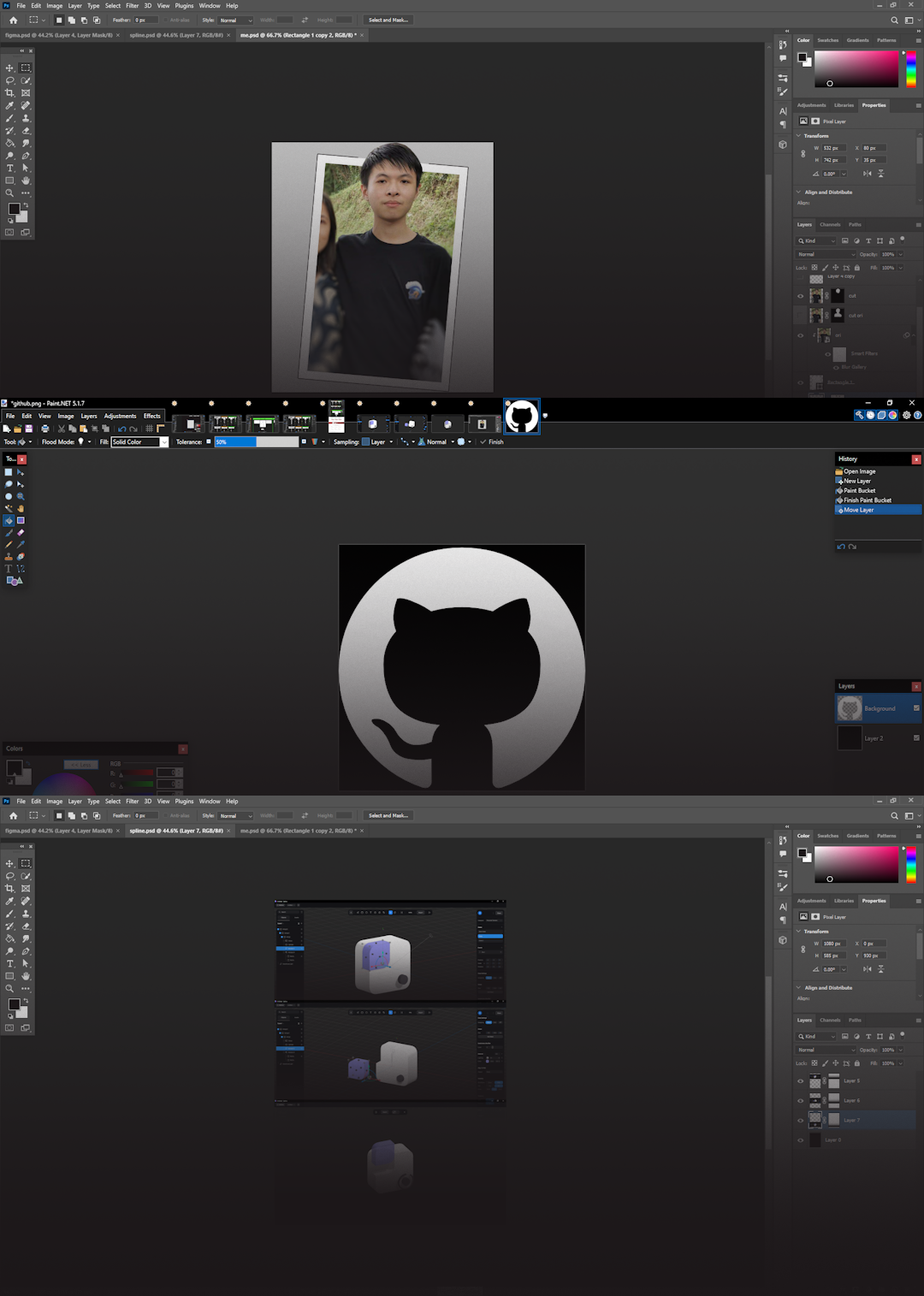Open the Opacity dropdown in the Layers panel

900,254
